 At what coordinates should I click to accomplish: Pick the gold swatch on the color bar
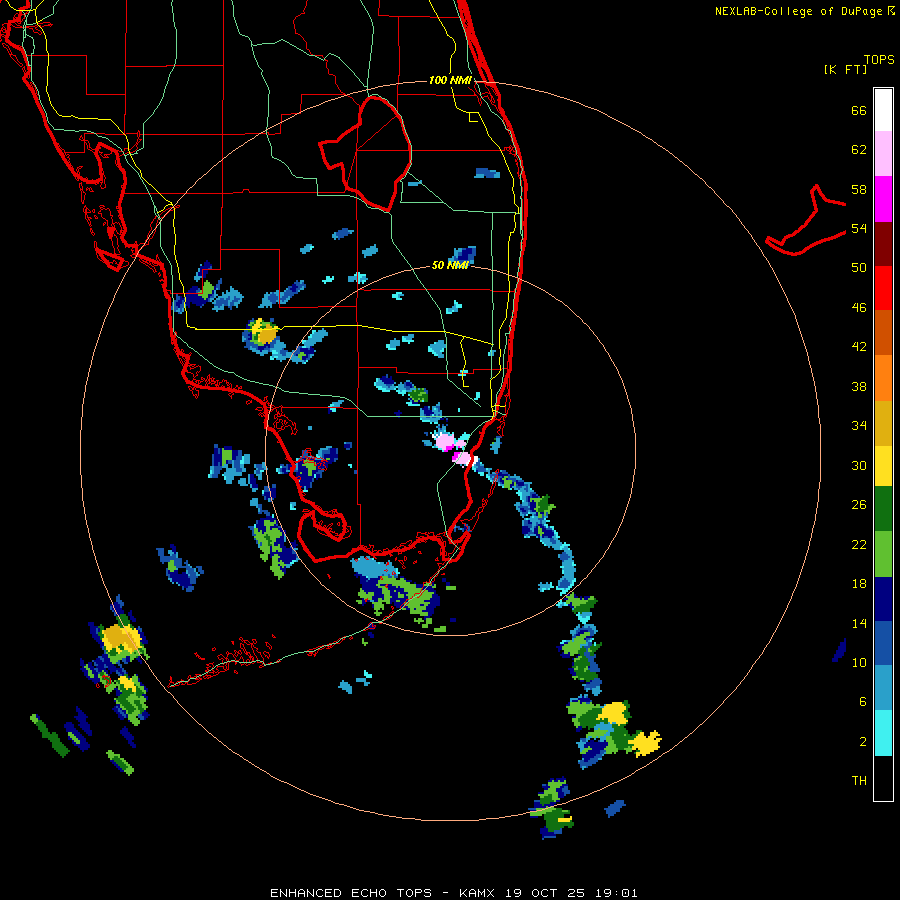click(883, 423)
